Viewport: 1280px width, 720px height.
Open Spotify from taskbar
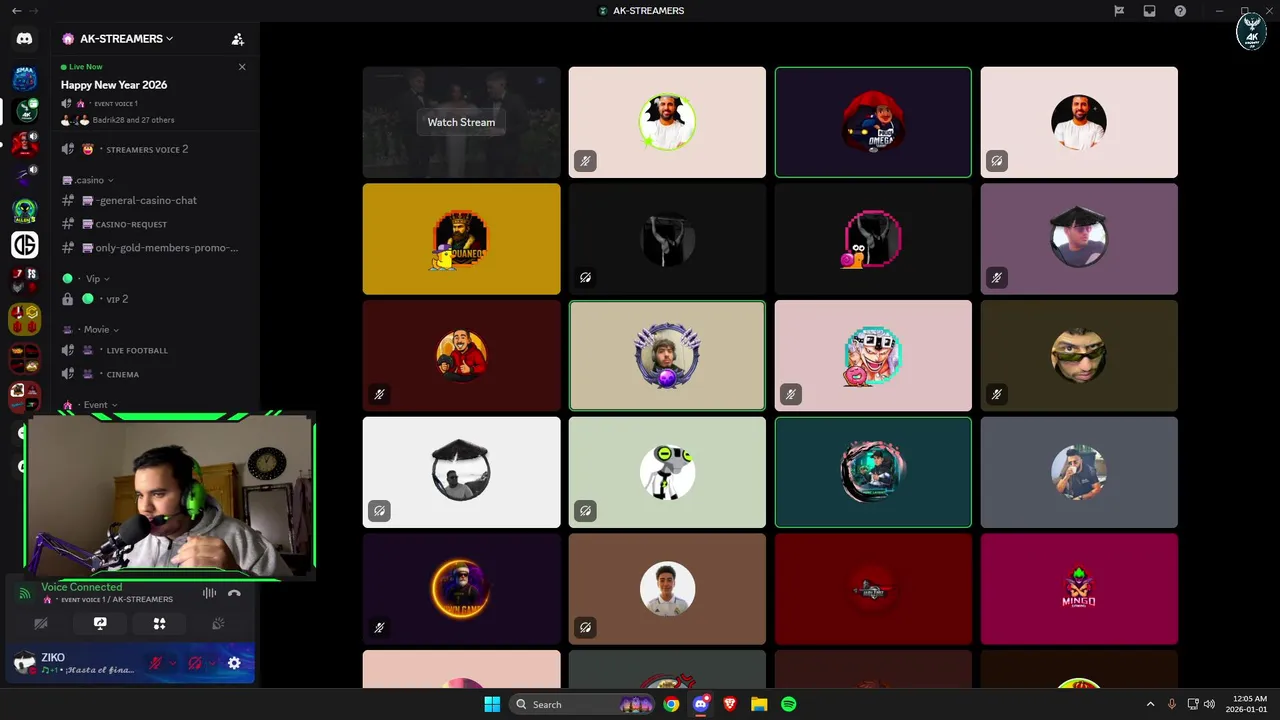click(788, 704)
